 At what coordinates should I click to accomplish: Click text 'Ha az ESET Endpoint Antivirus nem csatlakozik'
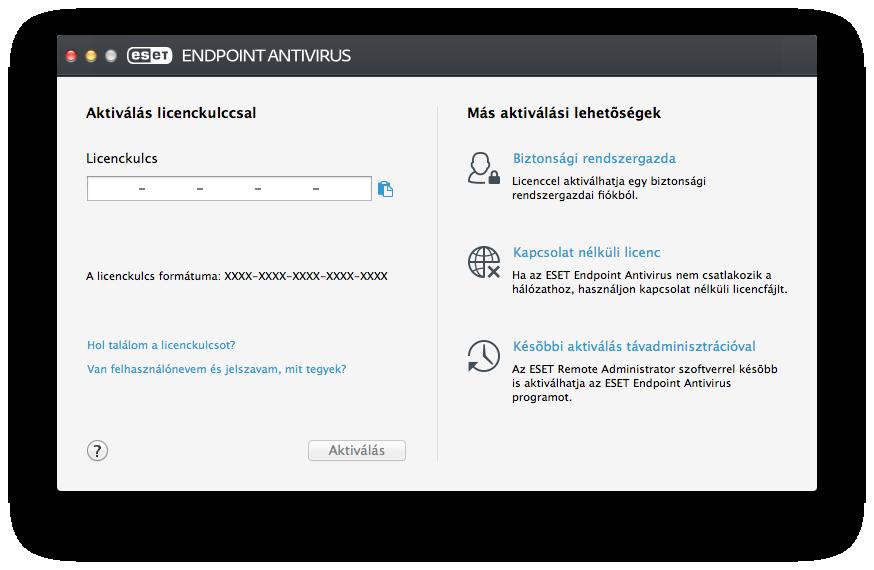tap(642, 275)
